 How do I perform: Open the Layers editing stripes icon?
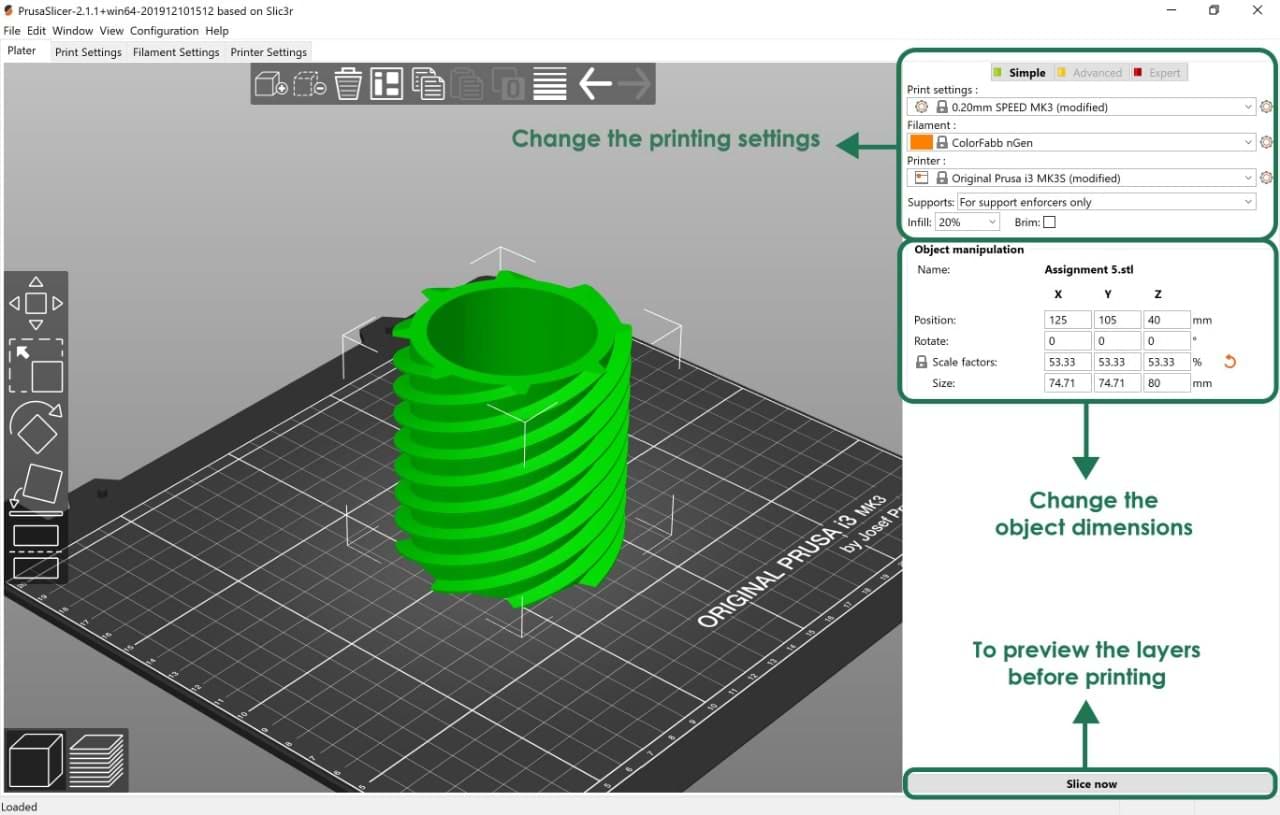pos(550,85)
